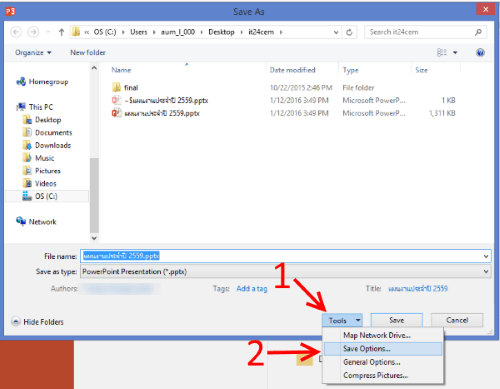Click the Documents folder icon
The height and width of the screenshot is (389, 500).
click(27, 132)
